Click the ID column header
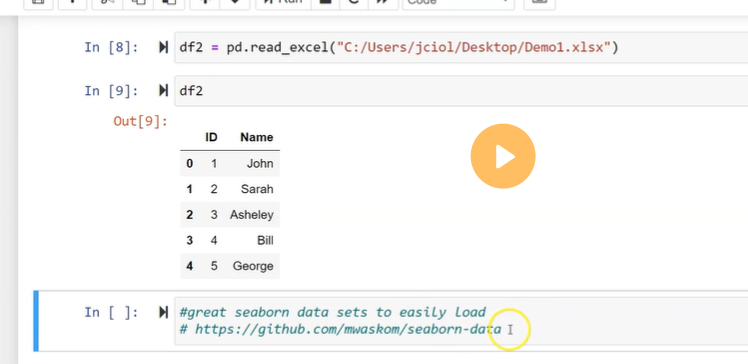Viewport: 748px width, 364px height. pyautogui.click(x=211, y=137)
